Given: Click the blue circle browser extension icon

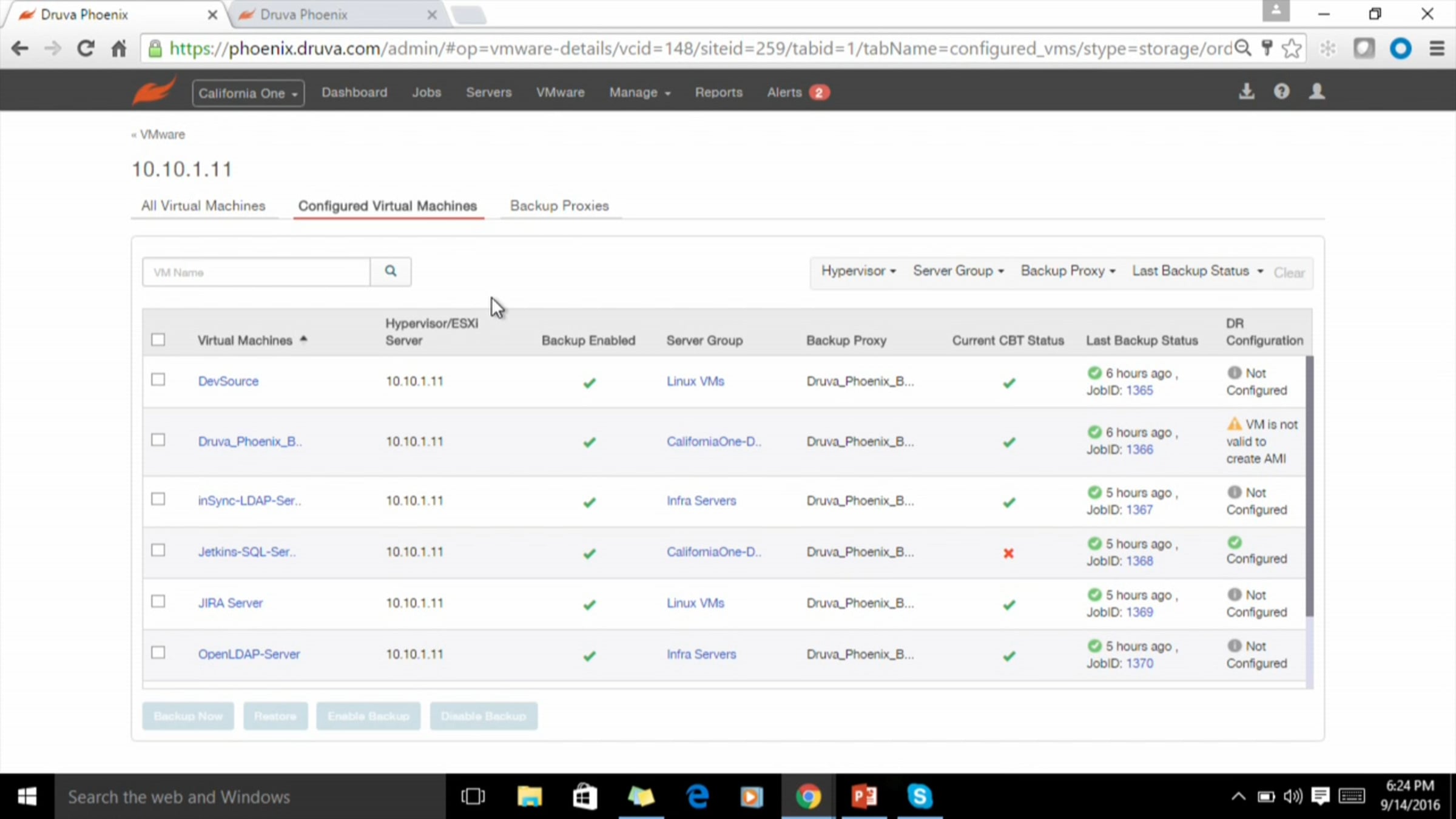Looking at the screenshot, I should (1400, 49).
